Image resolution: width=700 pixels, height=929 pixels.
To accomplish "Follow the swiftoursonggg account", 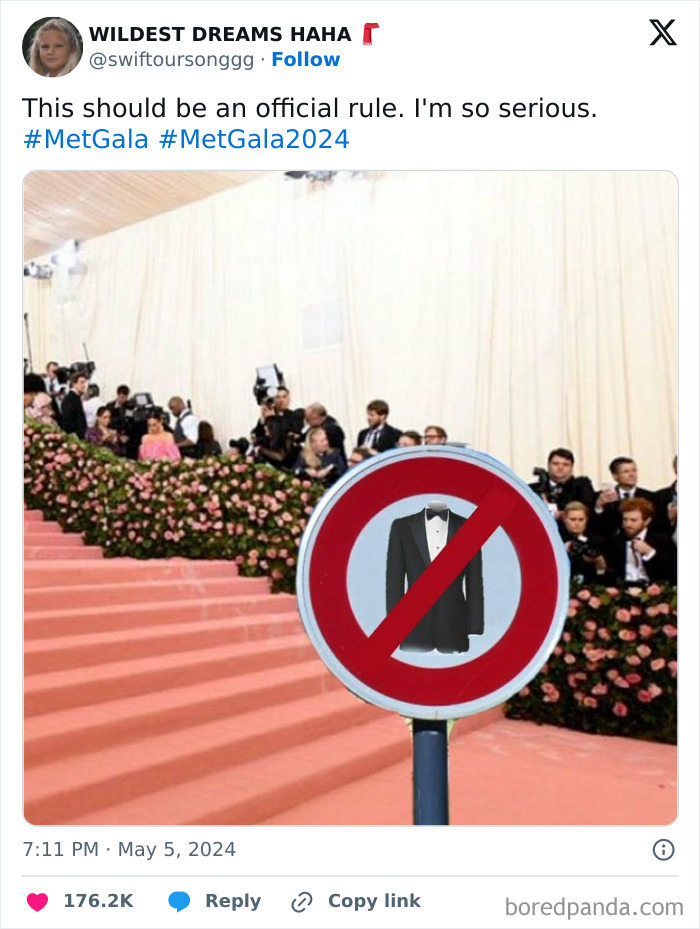I will (x=306, y=59).
